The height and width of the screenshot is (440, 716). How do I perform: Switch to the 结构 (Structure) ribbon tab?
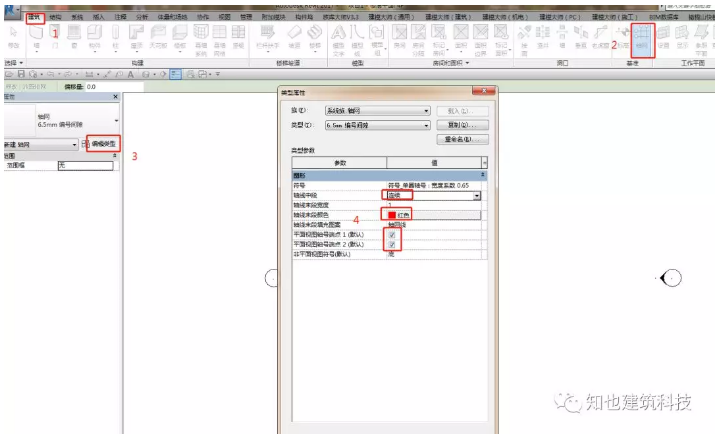55,17
